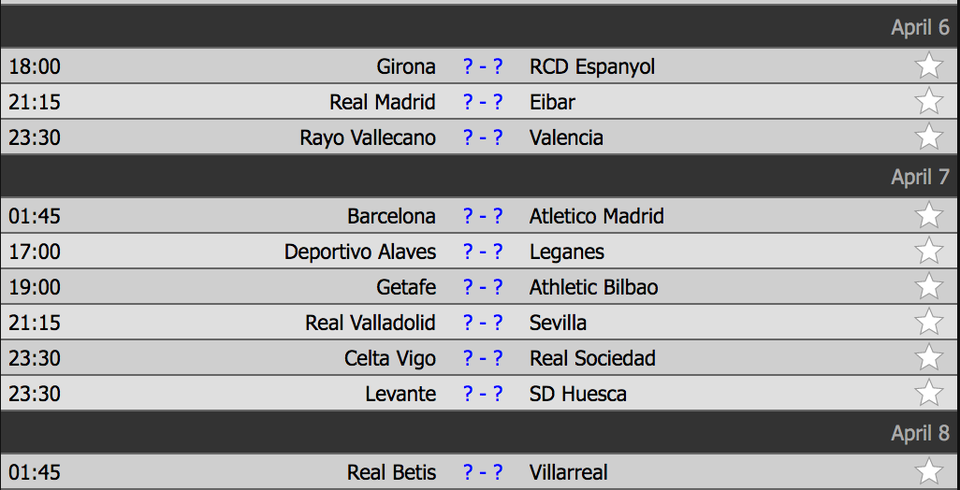Toggle favorite star for Levante vs SD Huesca
Screen dimensions: 960x490
click(929, 393)
